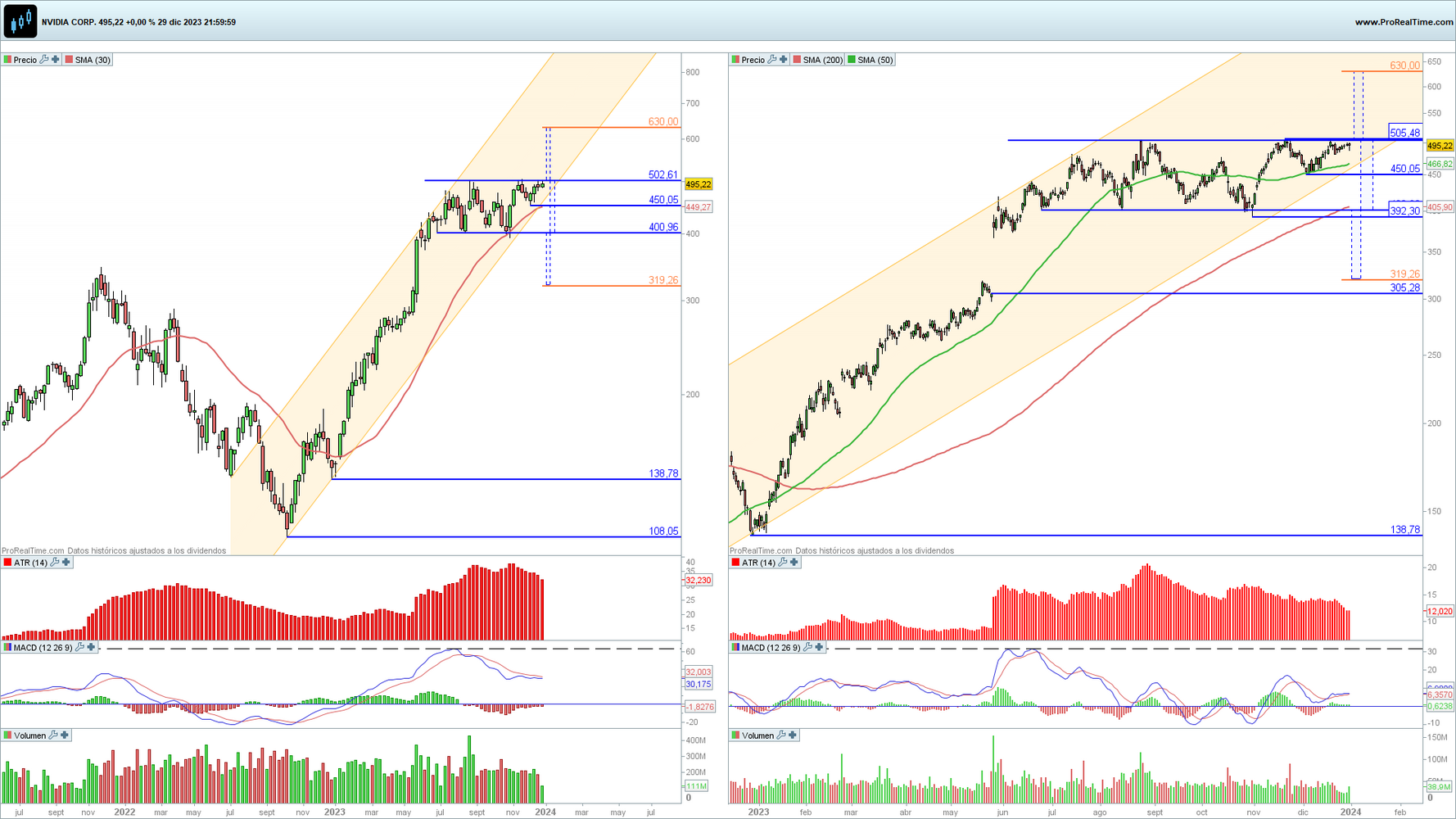Select 630,00 target label, right chart

[x=1405, y=66]
